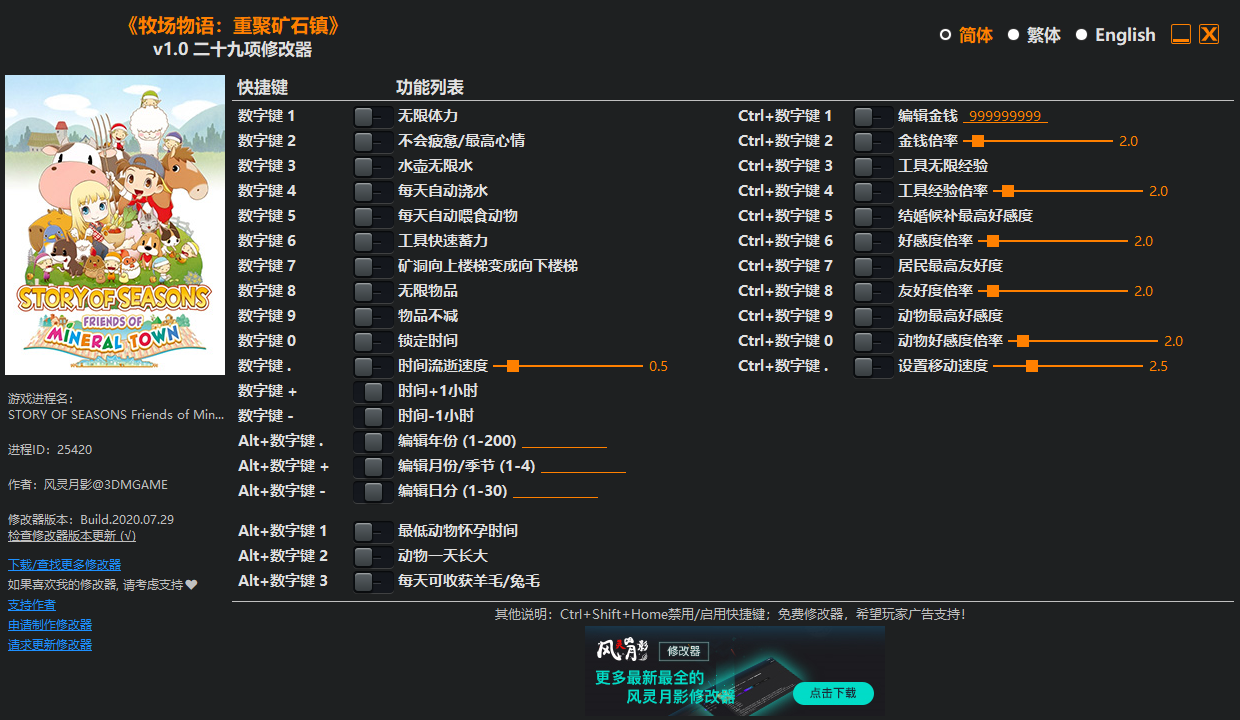Enable 最低动物怀孕时间 minimum pregnancy time

click(x=372, y=530)
